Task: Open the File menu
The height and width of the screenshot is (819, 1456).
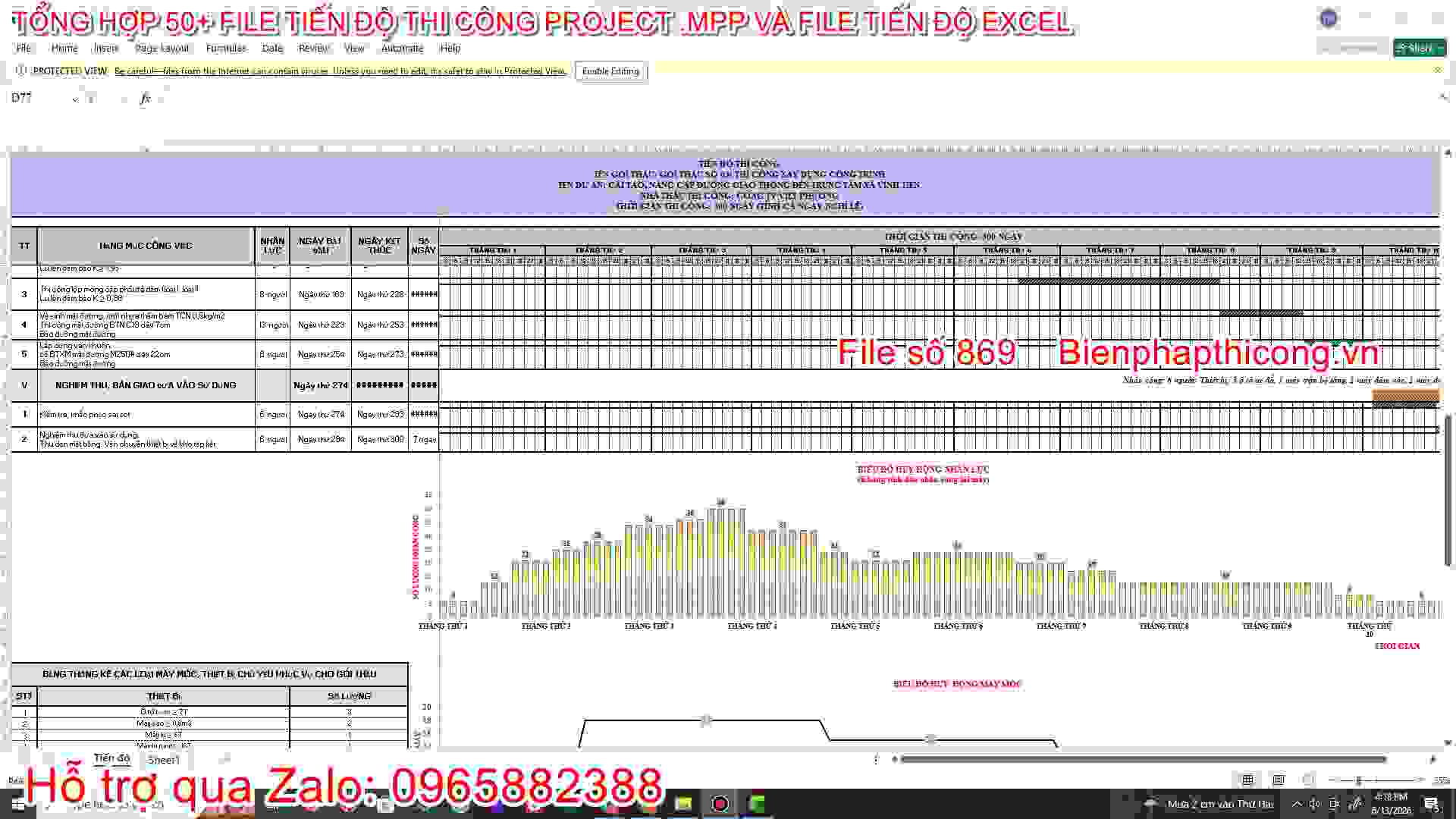Action: [x=24, y=48]
